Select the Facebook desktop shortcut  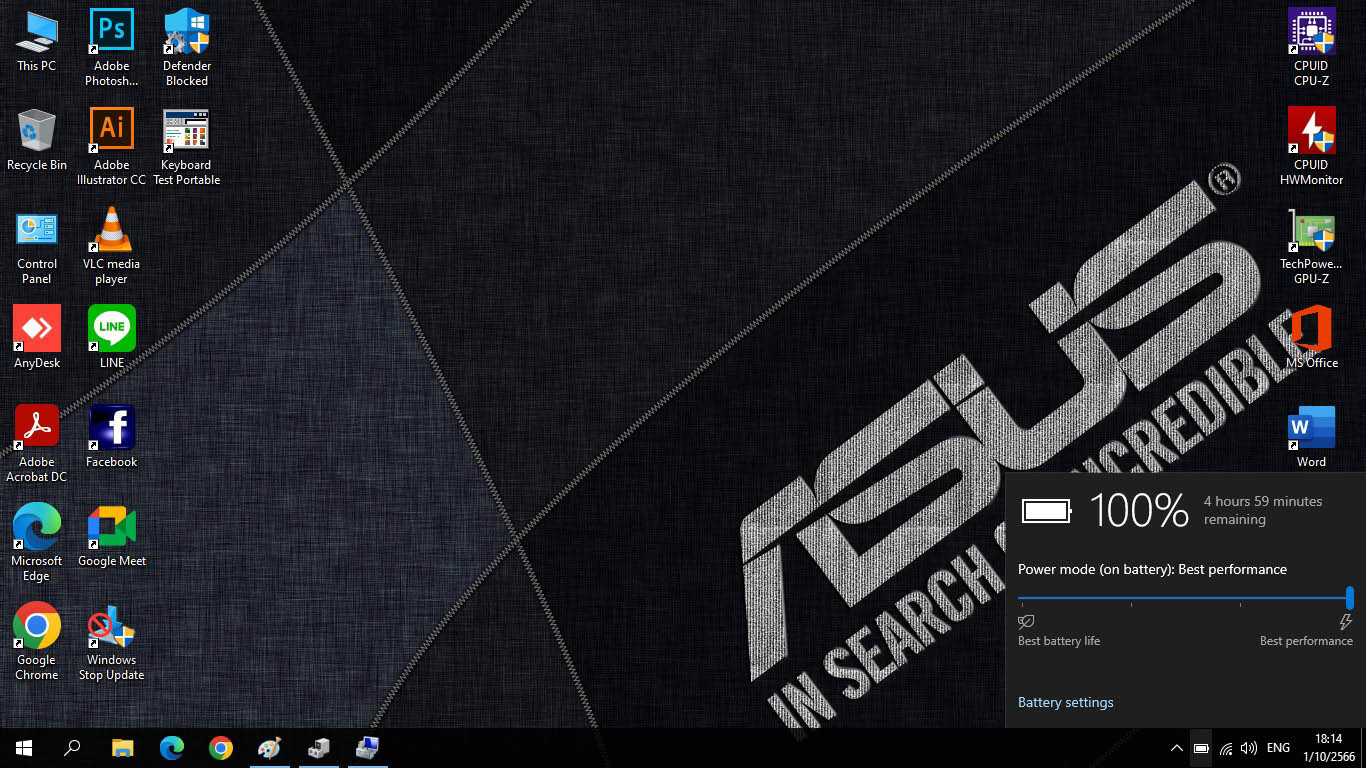[112, 437]
